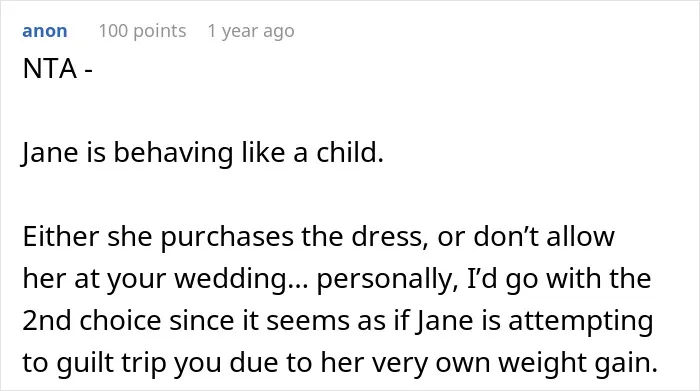Click the word child in the second line

(x=350, y=153)
